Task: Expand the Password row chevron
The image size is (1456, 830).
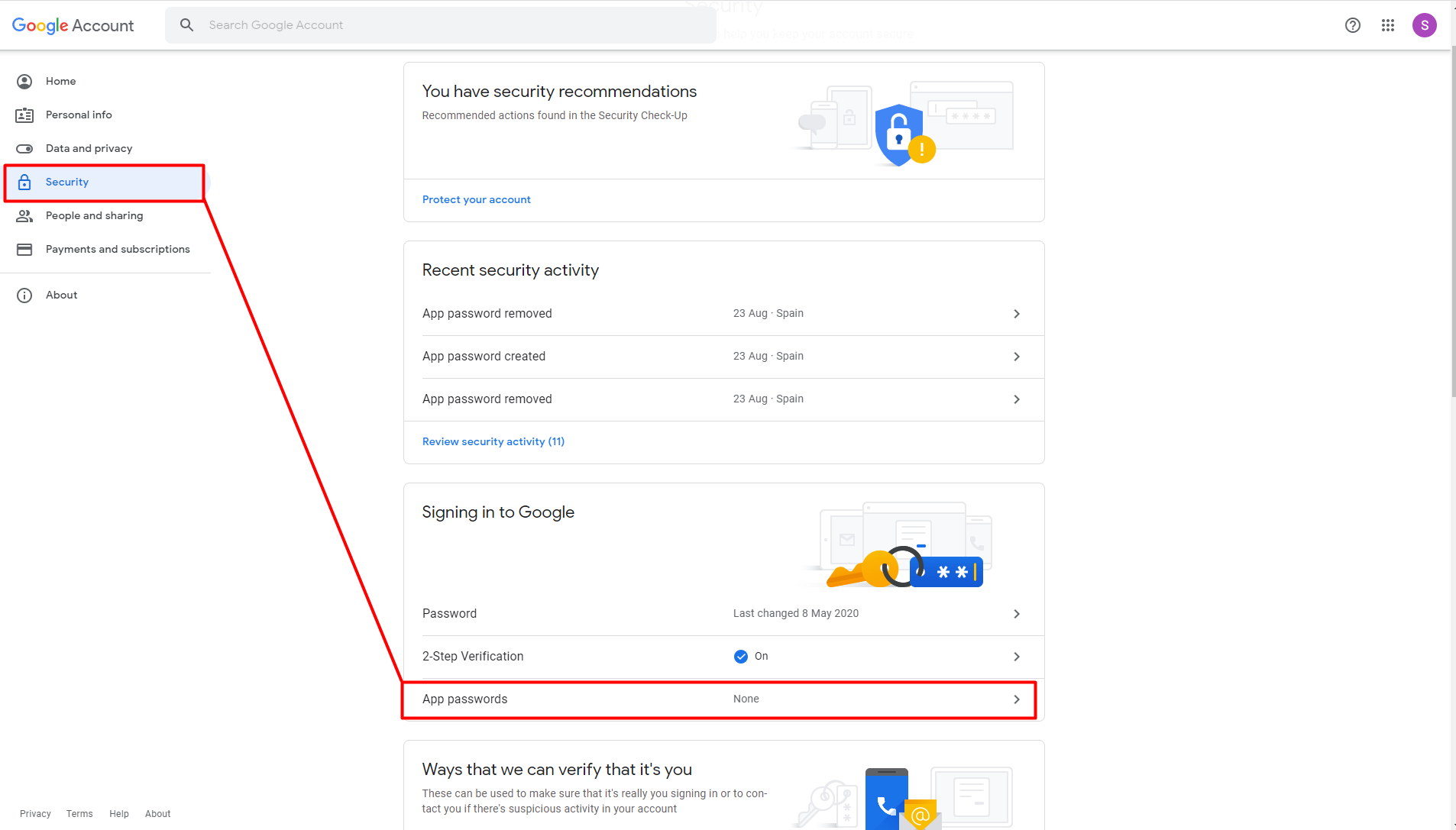Action: 1016,614
